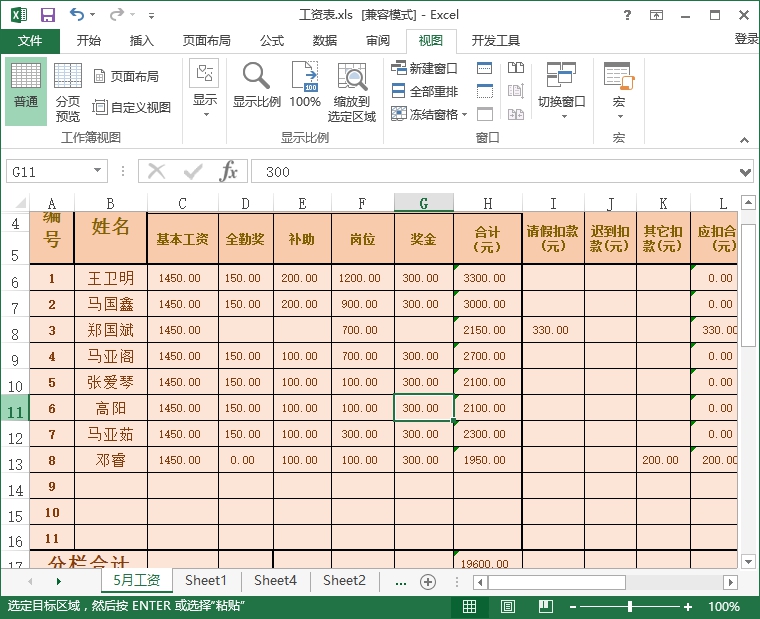Switch to Sheet2 tab
The width and height of the screenshot is (760, 619).
345,580
